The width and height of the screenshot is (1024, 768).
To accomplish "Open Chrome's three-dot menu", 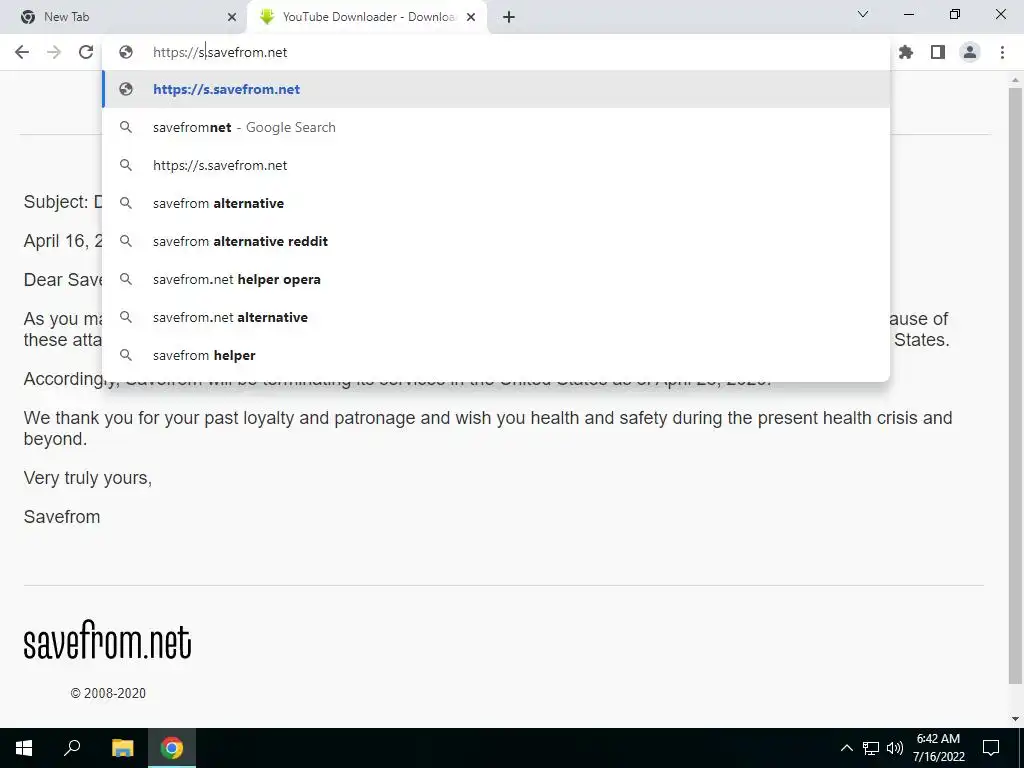I will tap(1002, 52).
